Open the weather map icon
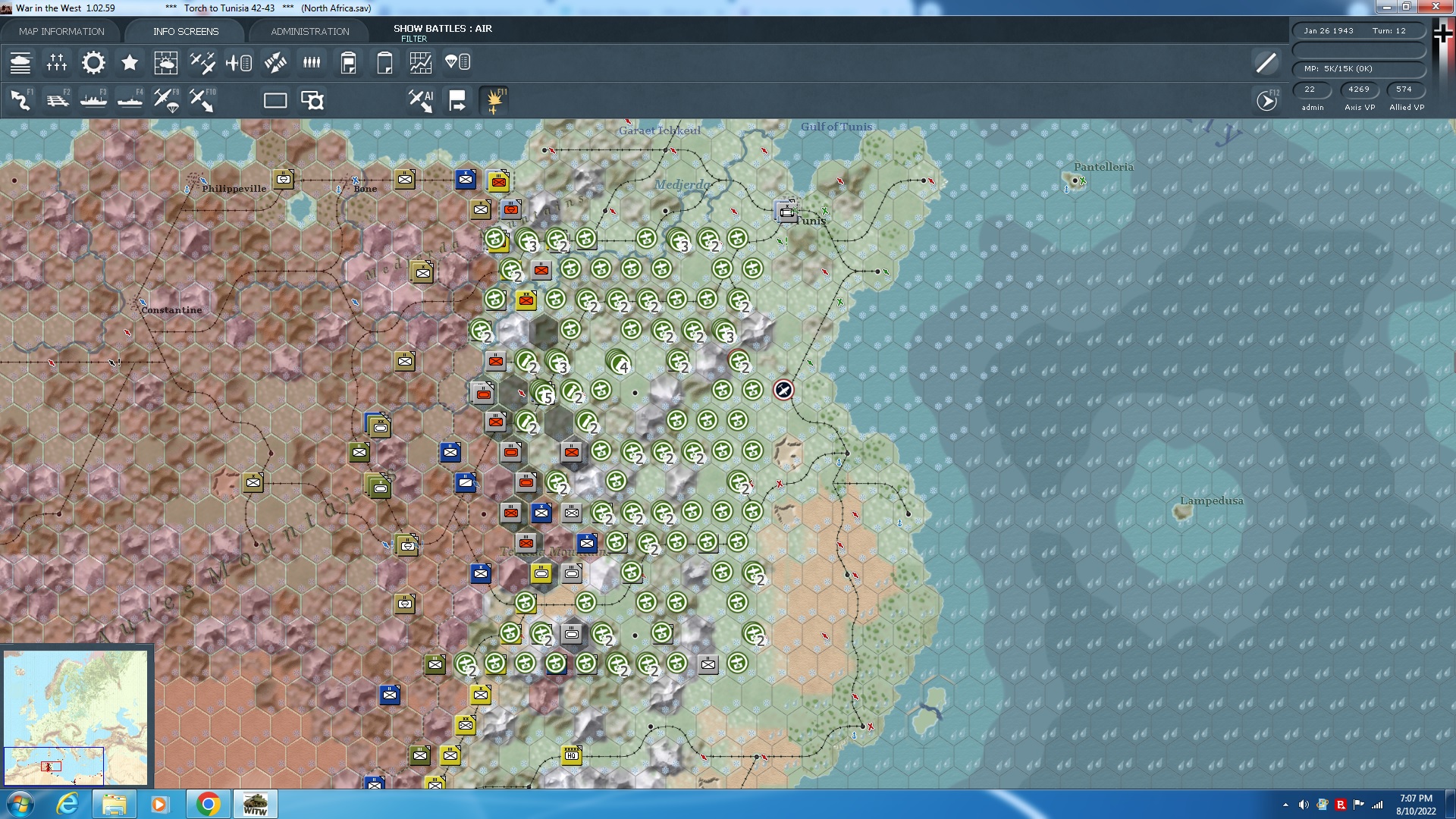Image resolution: width=1456 pixels, height=819 pixels. [166, 62]
